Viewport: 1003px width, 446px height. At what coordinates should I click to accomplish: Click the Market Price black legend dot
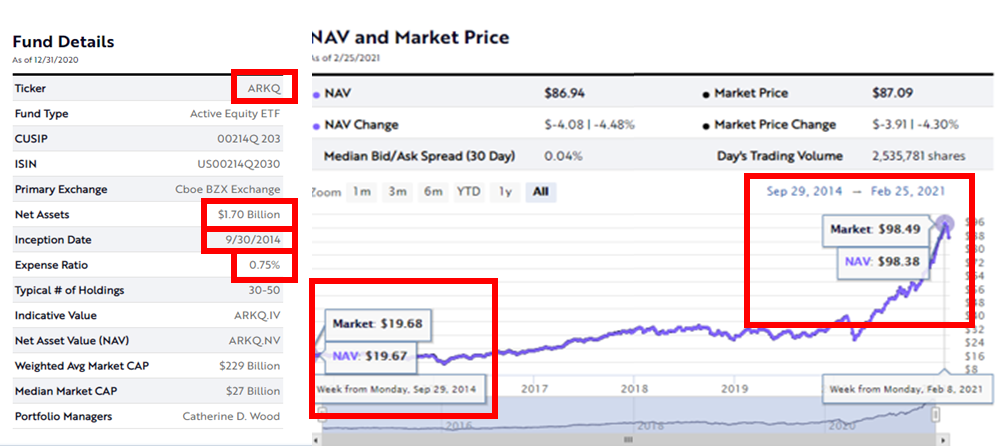pyautogui.click(x=706, y=95)
